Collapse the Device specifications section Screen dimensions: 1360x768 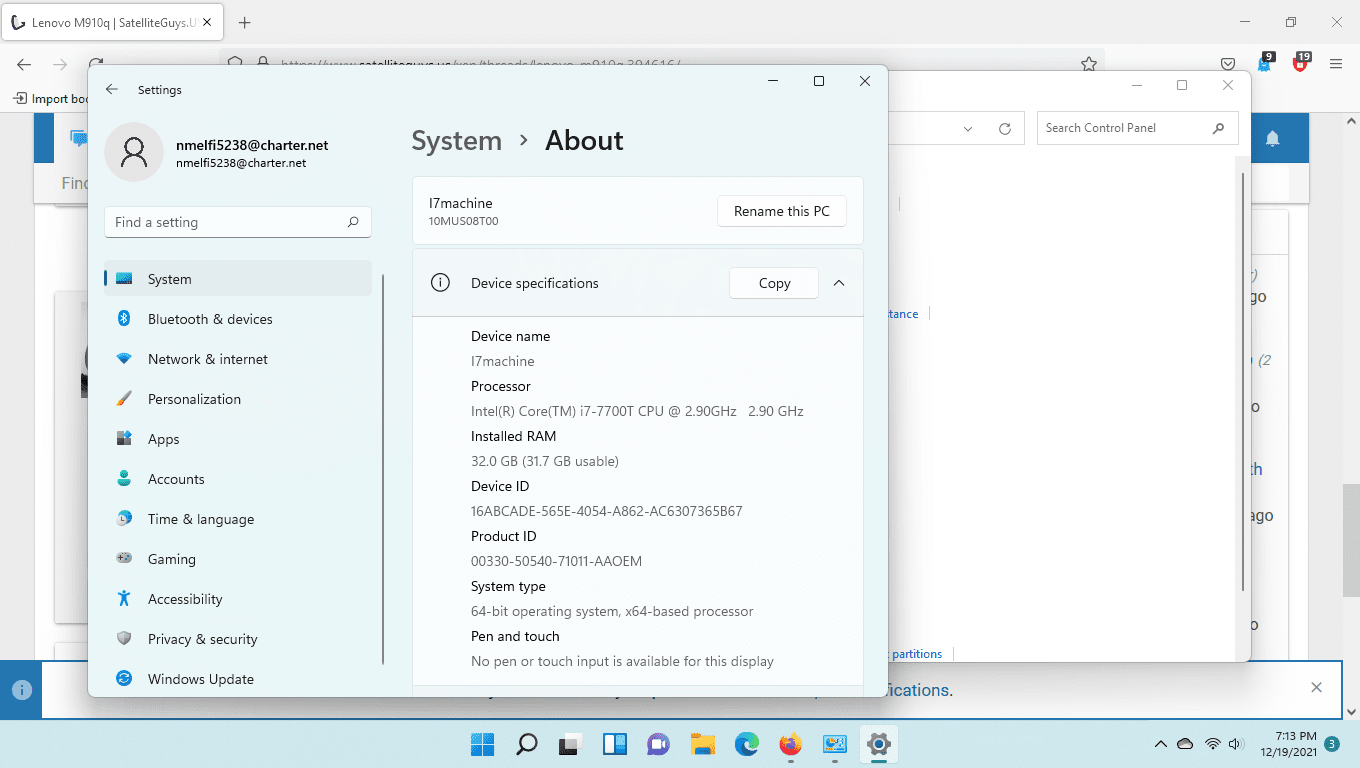pos(839,283)
